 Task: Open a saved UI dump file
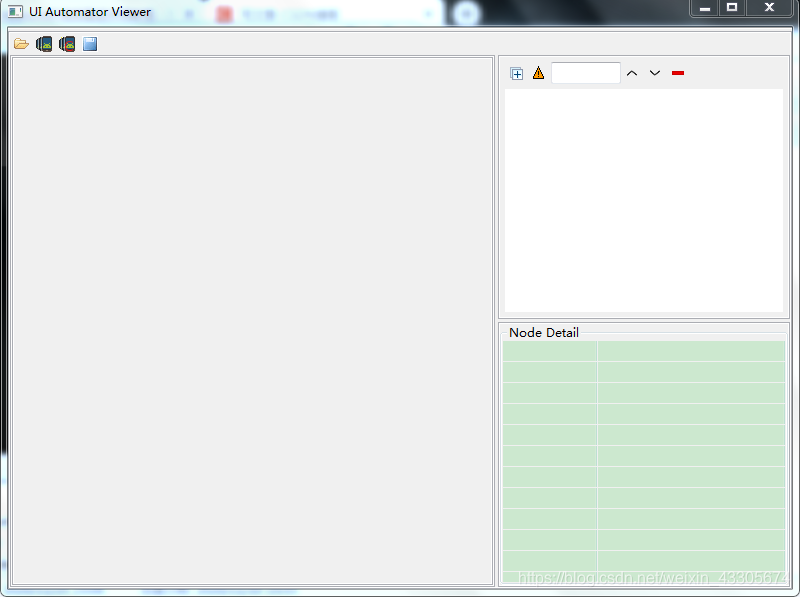click(21, 44)
